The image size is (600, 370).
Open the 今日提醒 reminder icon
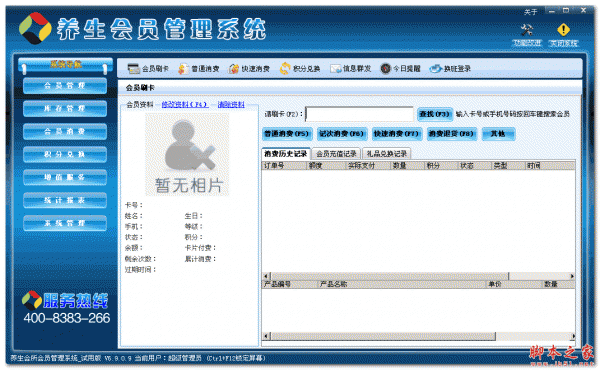385,68
